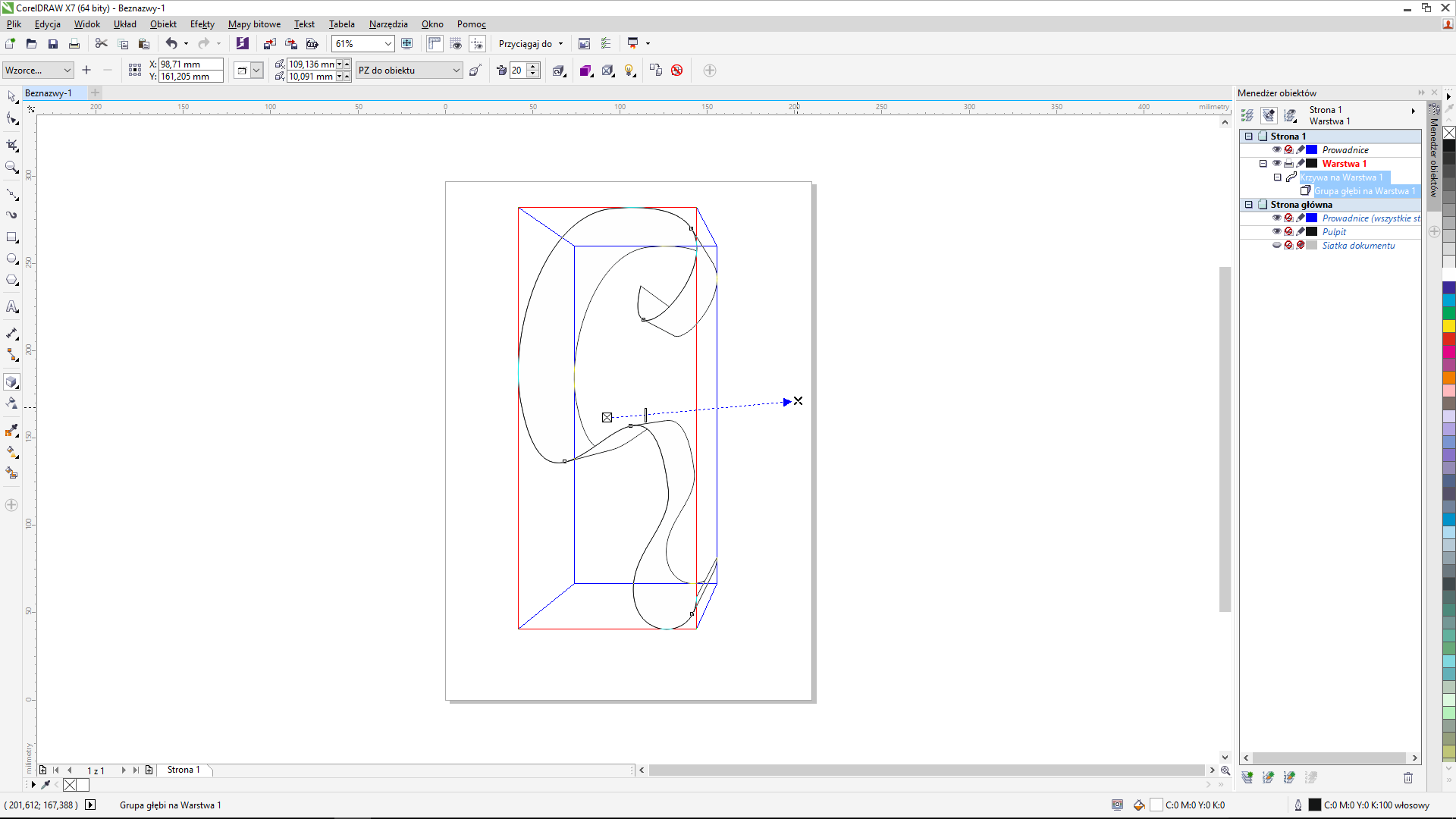Select the Zoom tool in toolbox

[x=12, y=168]
